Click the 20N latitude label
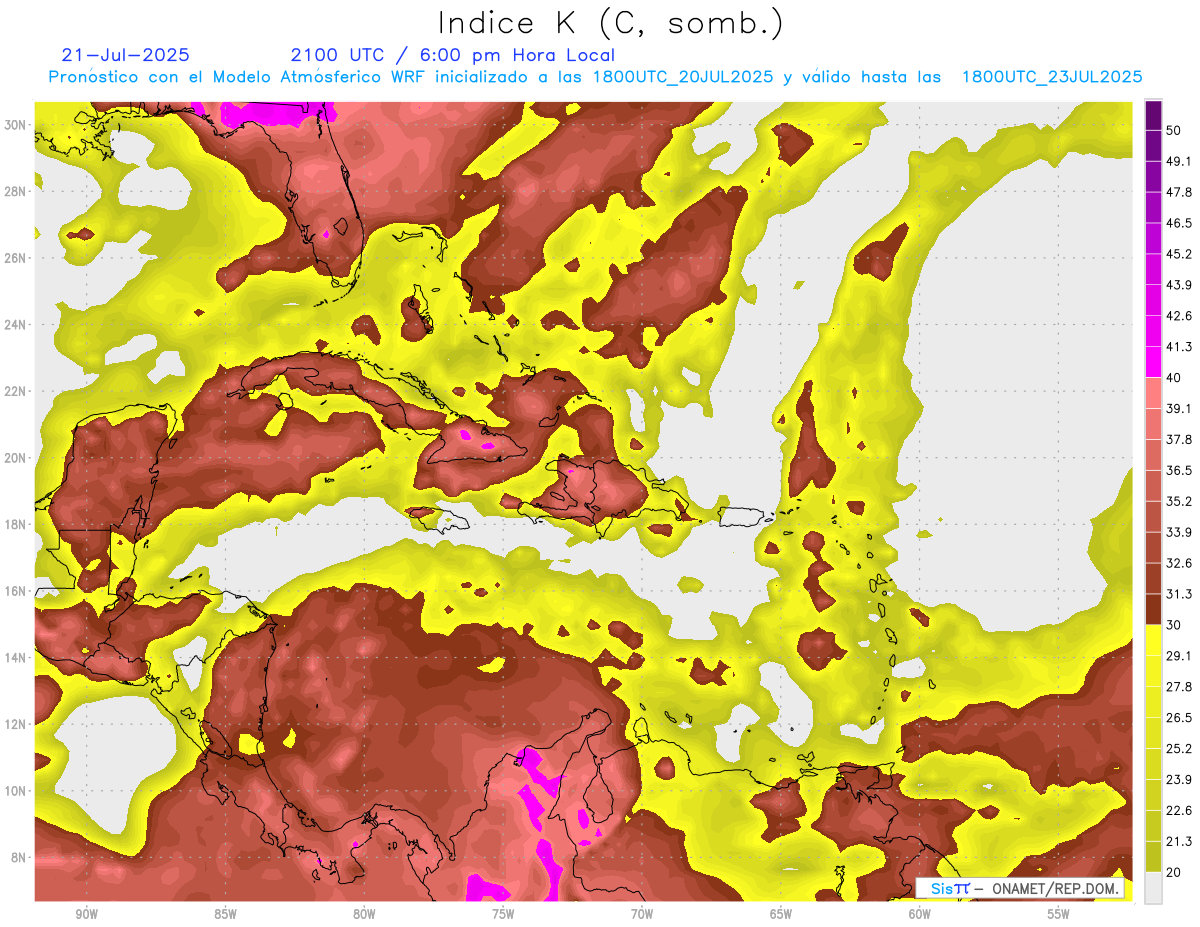This screenshot has height=927, width=1200. [x=17, y=458]
